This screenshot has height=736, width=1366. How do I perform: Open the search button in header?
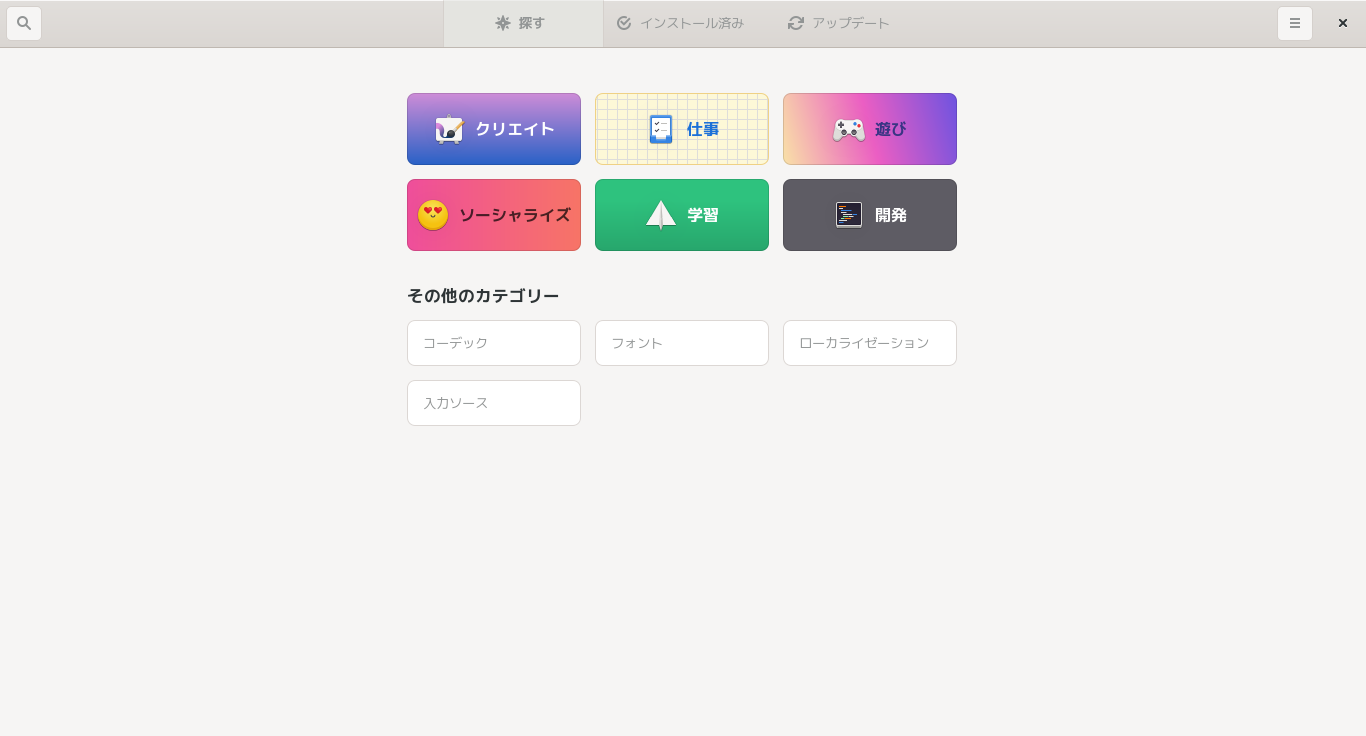[24, 23]
